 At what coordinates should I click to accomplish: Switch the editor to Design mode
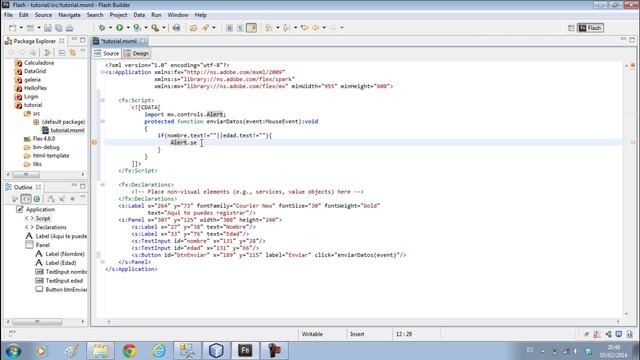click(x=136, y=53)
